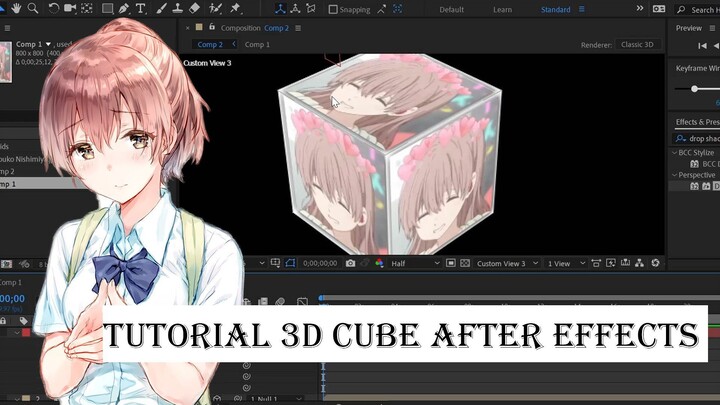Select the Type text tool
The image size is (720, 405).
[x=141, y=8]
